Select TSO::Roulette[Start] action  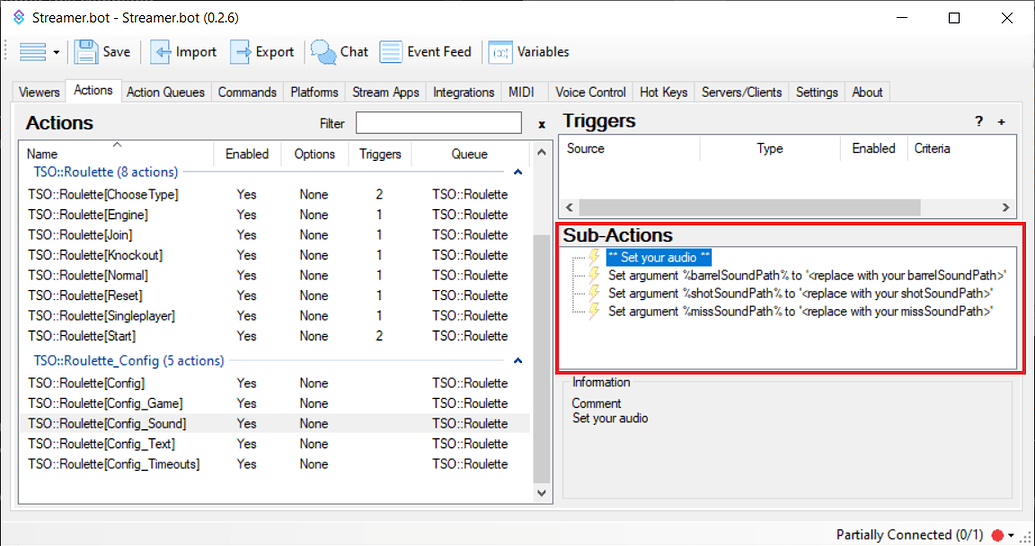click(x=275, y=336)
